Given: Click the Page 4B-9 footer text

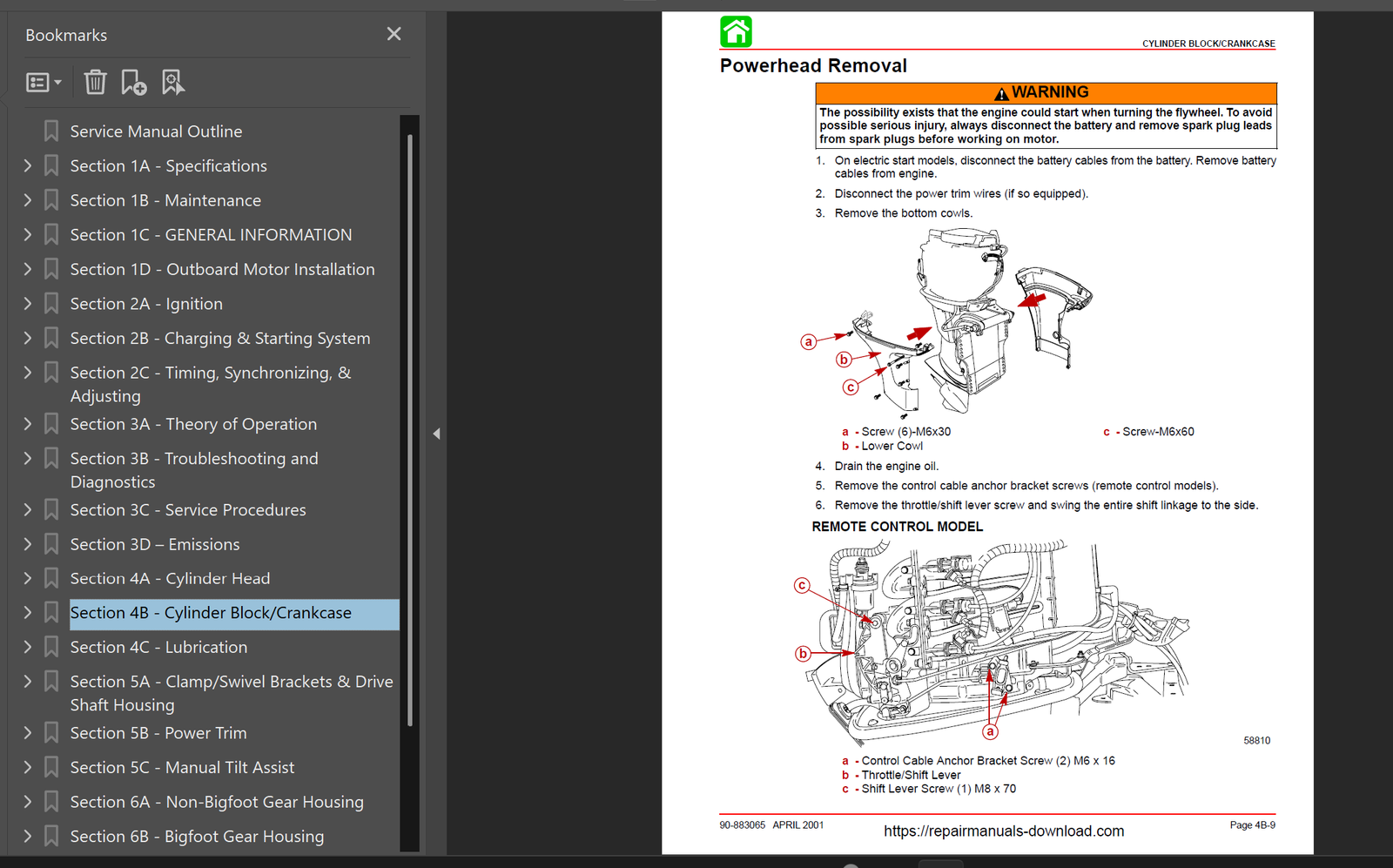Looking at the screenshot, I should 1252,824.
